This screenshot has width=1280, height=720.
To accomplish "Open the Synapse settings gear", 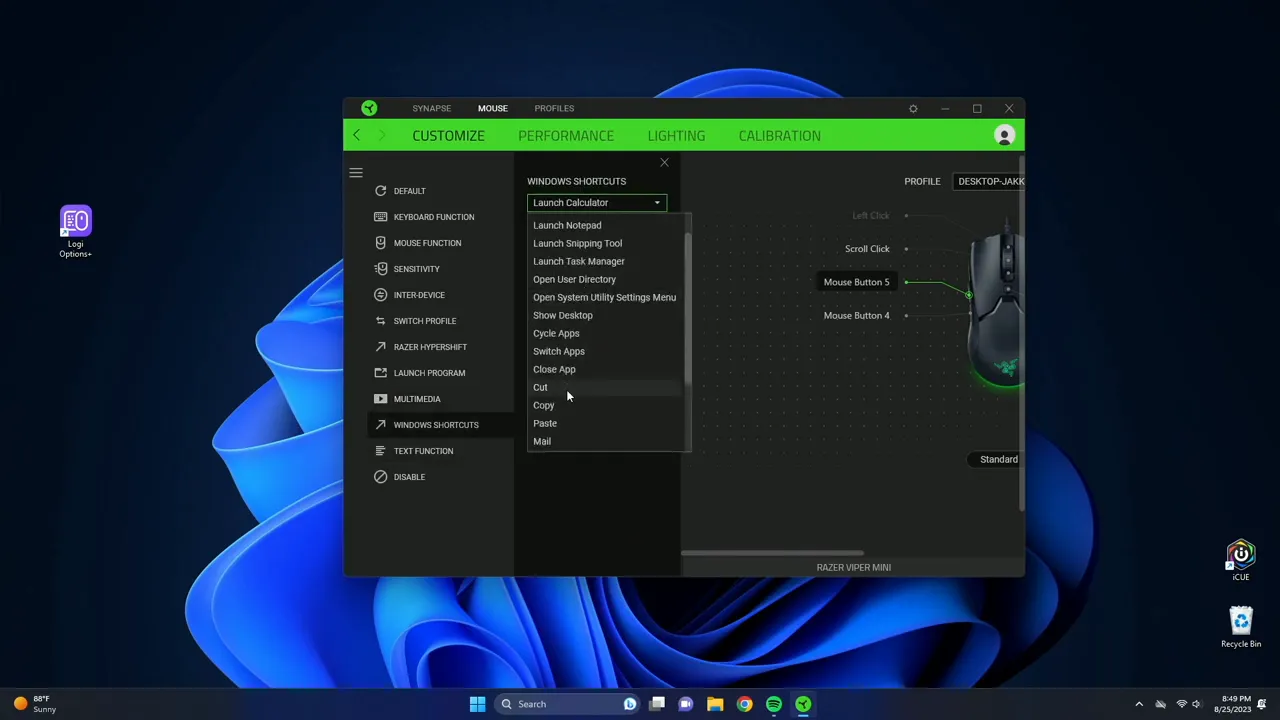I will tap(913, 108).
